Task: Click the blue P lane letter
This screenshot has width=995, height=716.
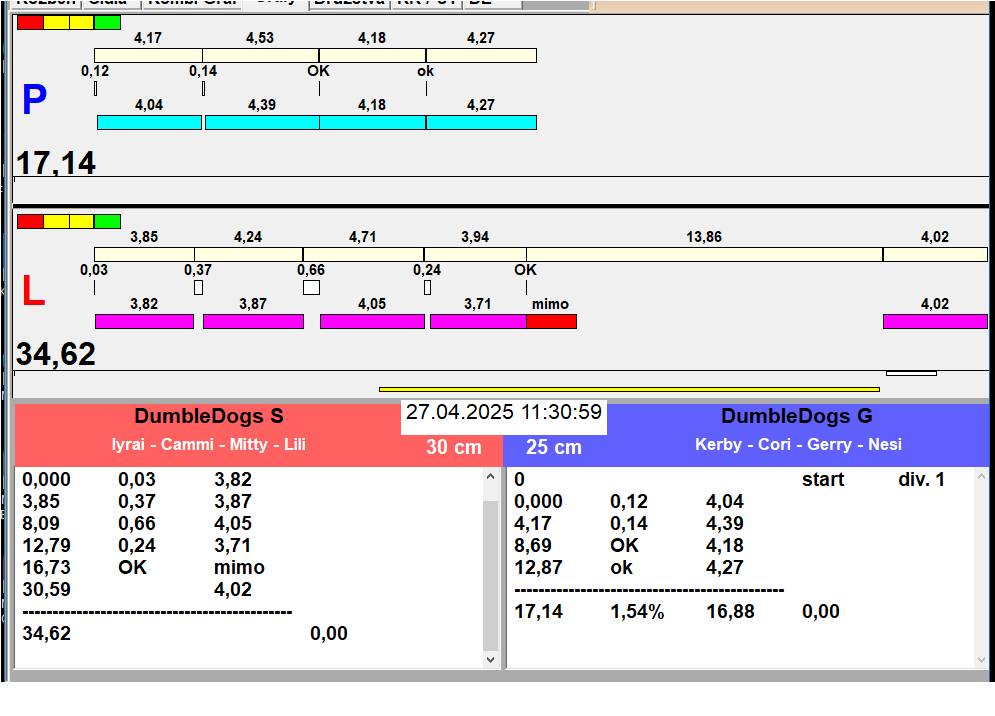Action: coord(34,101)
